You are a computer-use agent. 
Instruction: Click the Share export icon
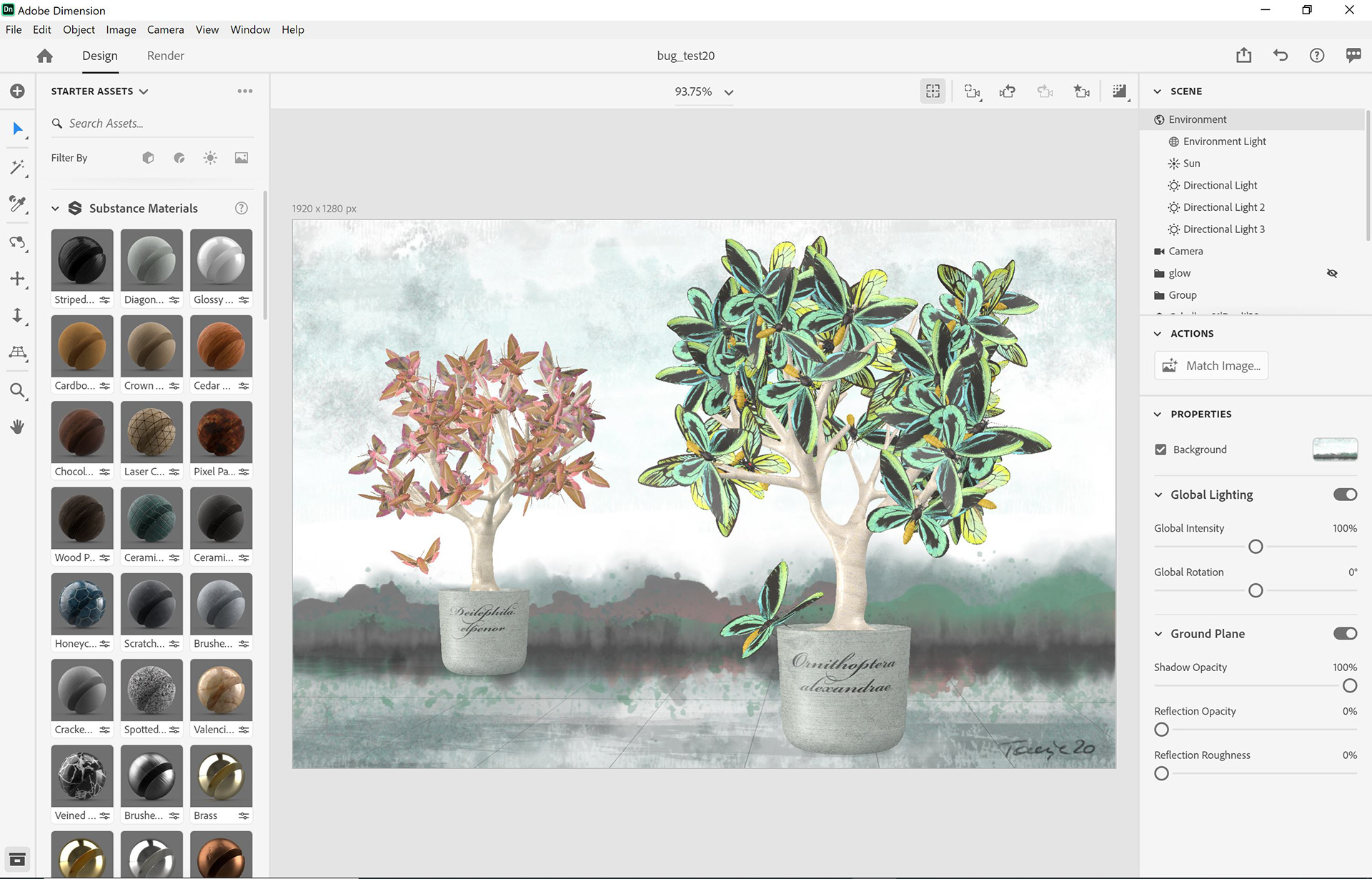coord(1243,55)
